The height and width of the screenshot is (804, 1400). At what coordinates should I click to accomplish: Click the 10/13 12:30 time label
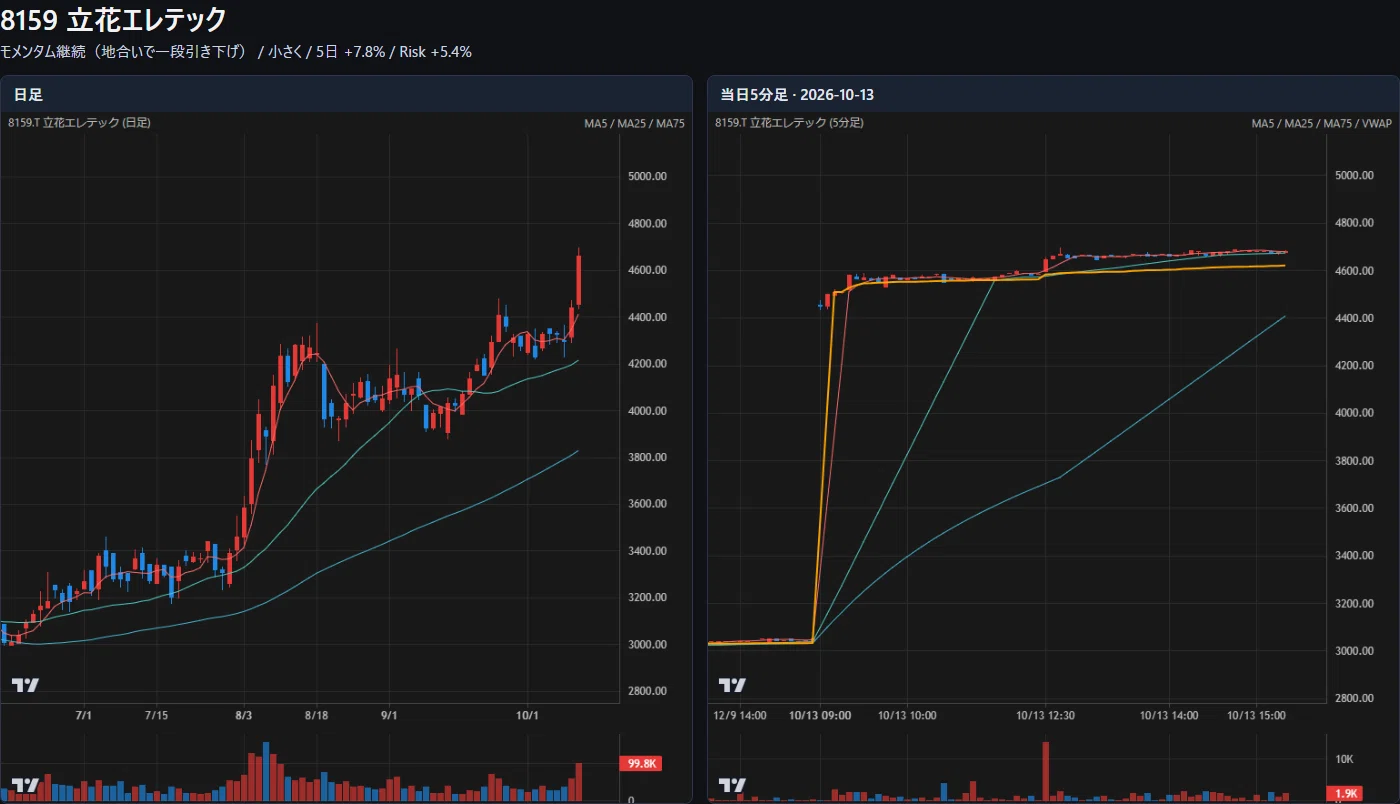point(1046,716)
